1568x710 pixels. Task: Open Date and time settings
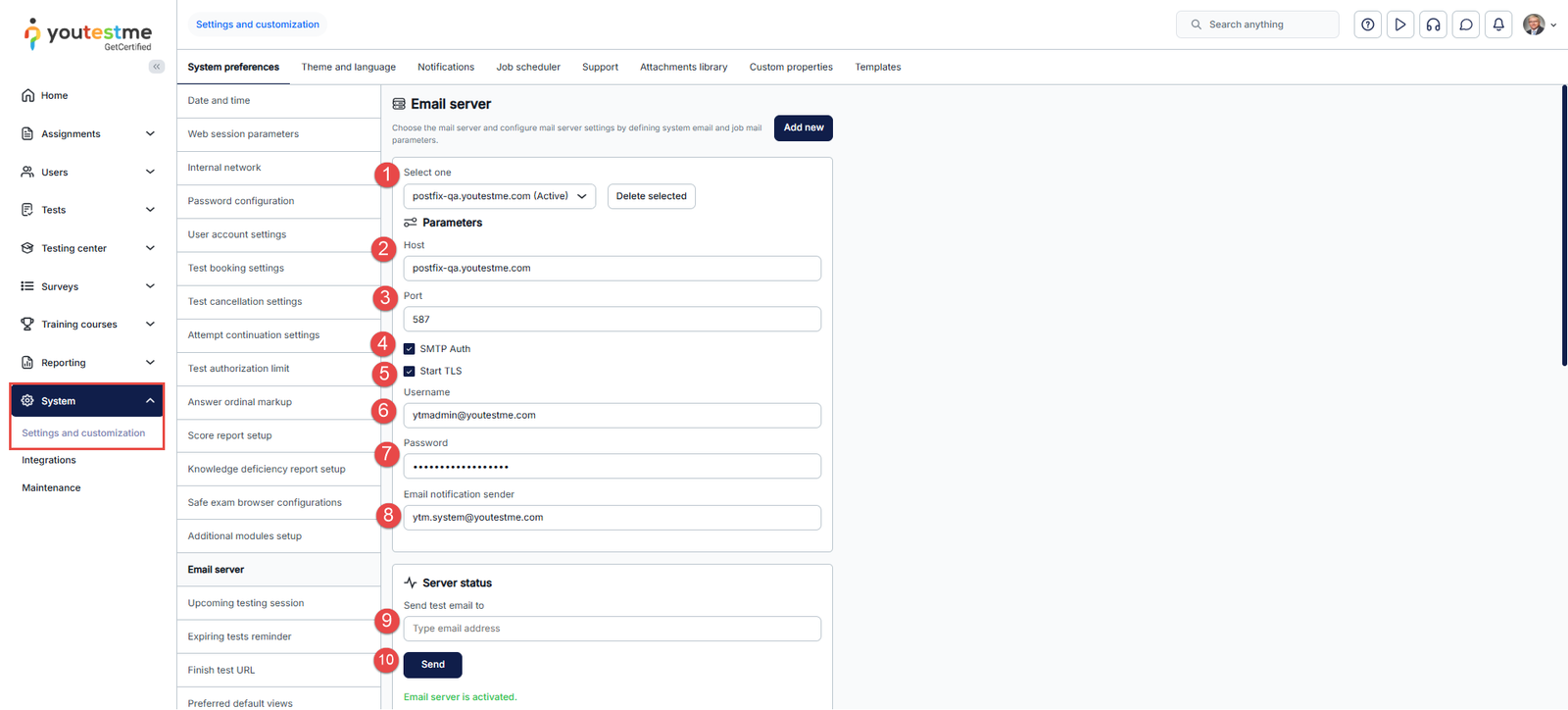278,101
